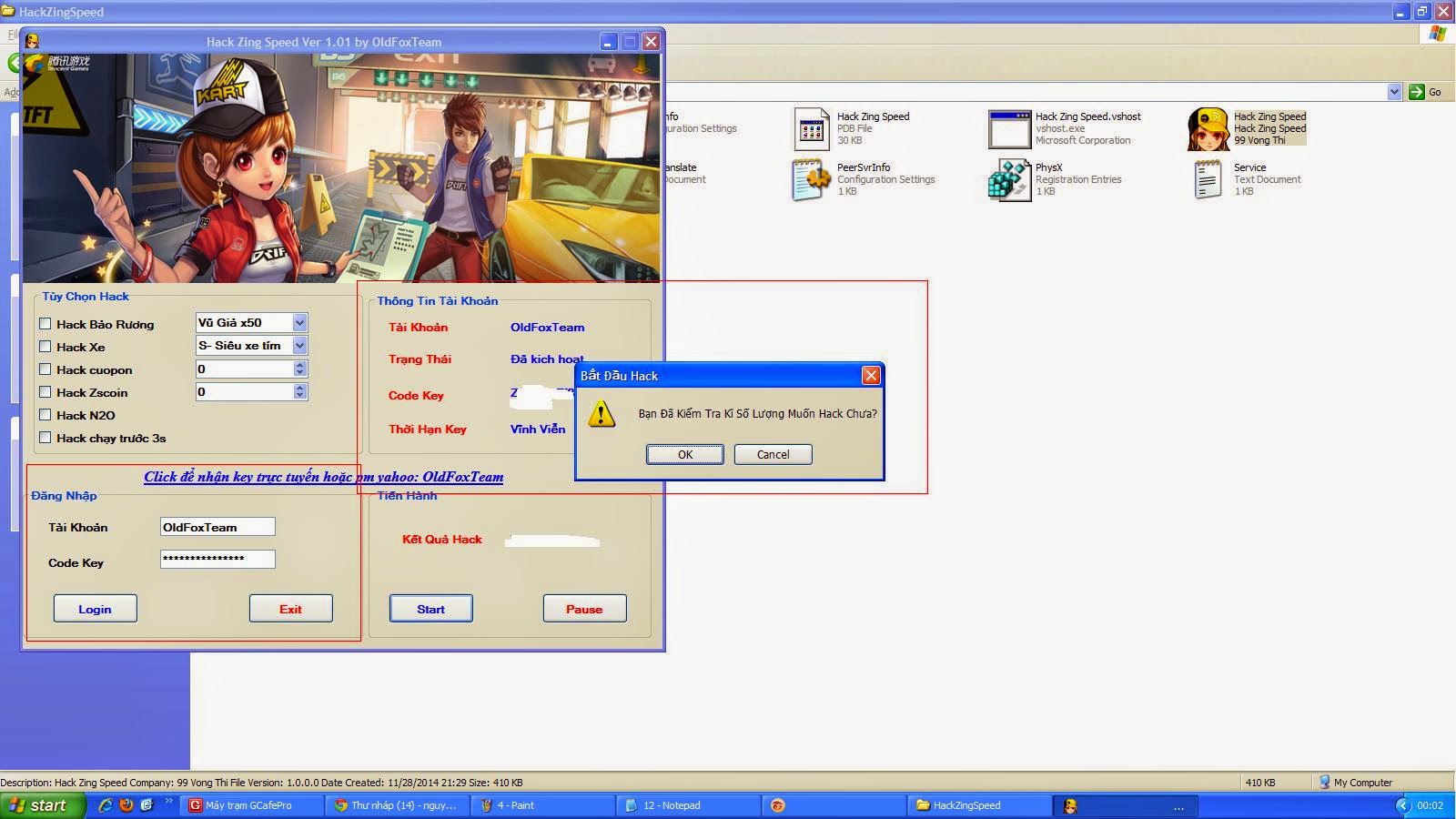Image resolution: width=1456 pixels, height=819 pixels.
Task: Click OK in the Bắt Đầu Hack dialog
Action: pos(685,454)
